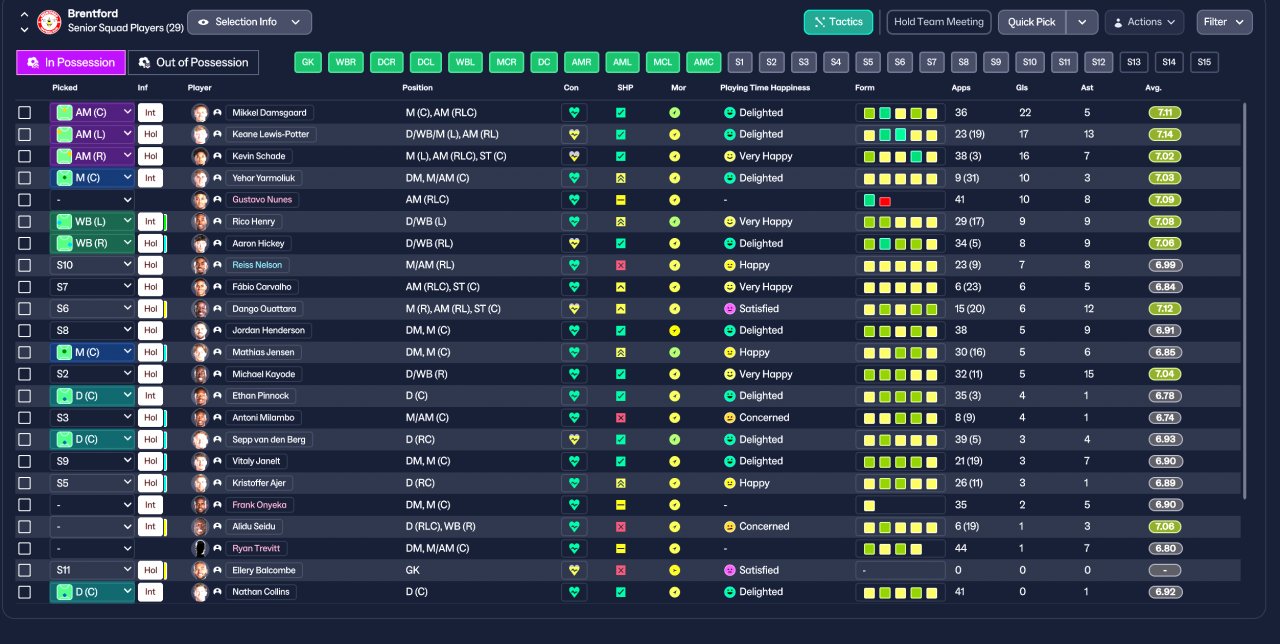Screen dimensions: 1280x644
Task: Click the role icon beside Nathan Collins's name
Action: (217, 592)
